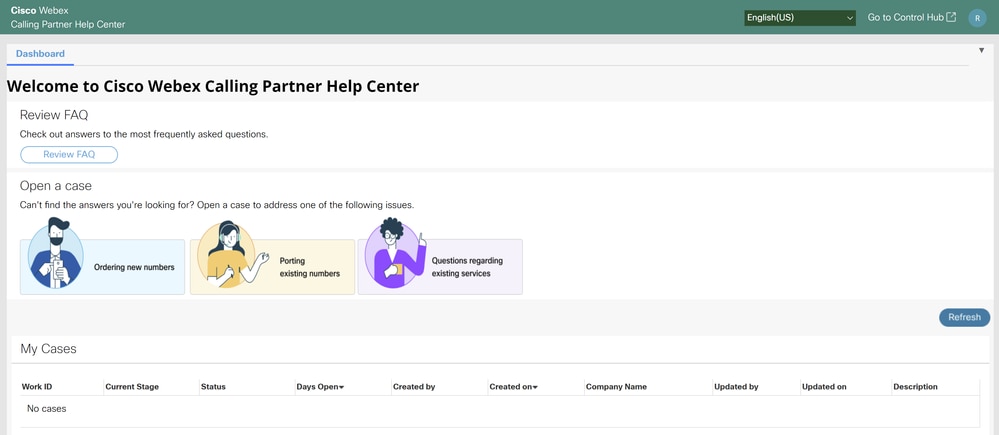
Task: Click the Updated by column header
Action: [x=736, y=387]
